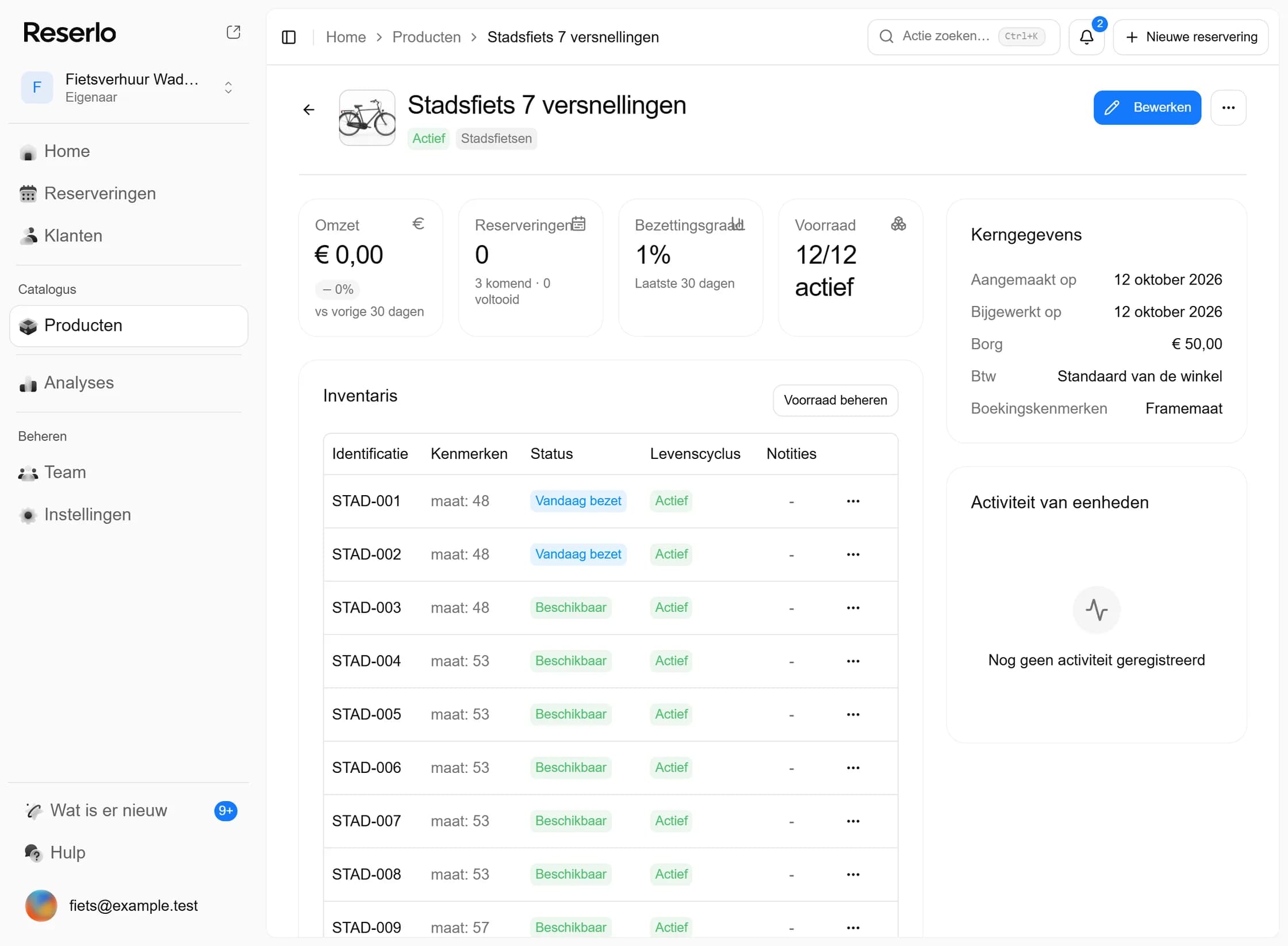The width and height of the screenshot is (1288, 946).
Task: Click the calendar icon on Reserveringen card
Action: coord(578,224)
